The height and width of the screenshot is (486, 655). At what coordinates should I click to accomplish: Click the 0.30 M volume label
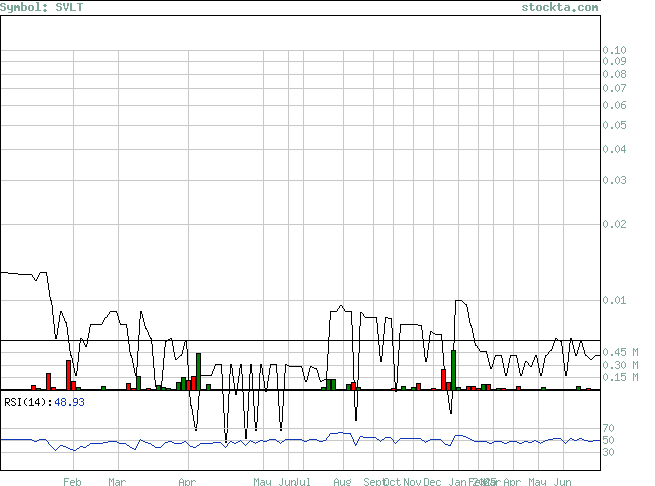point(620,365)
